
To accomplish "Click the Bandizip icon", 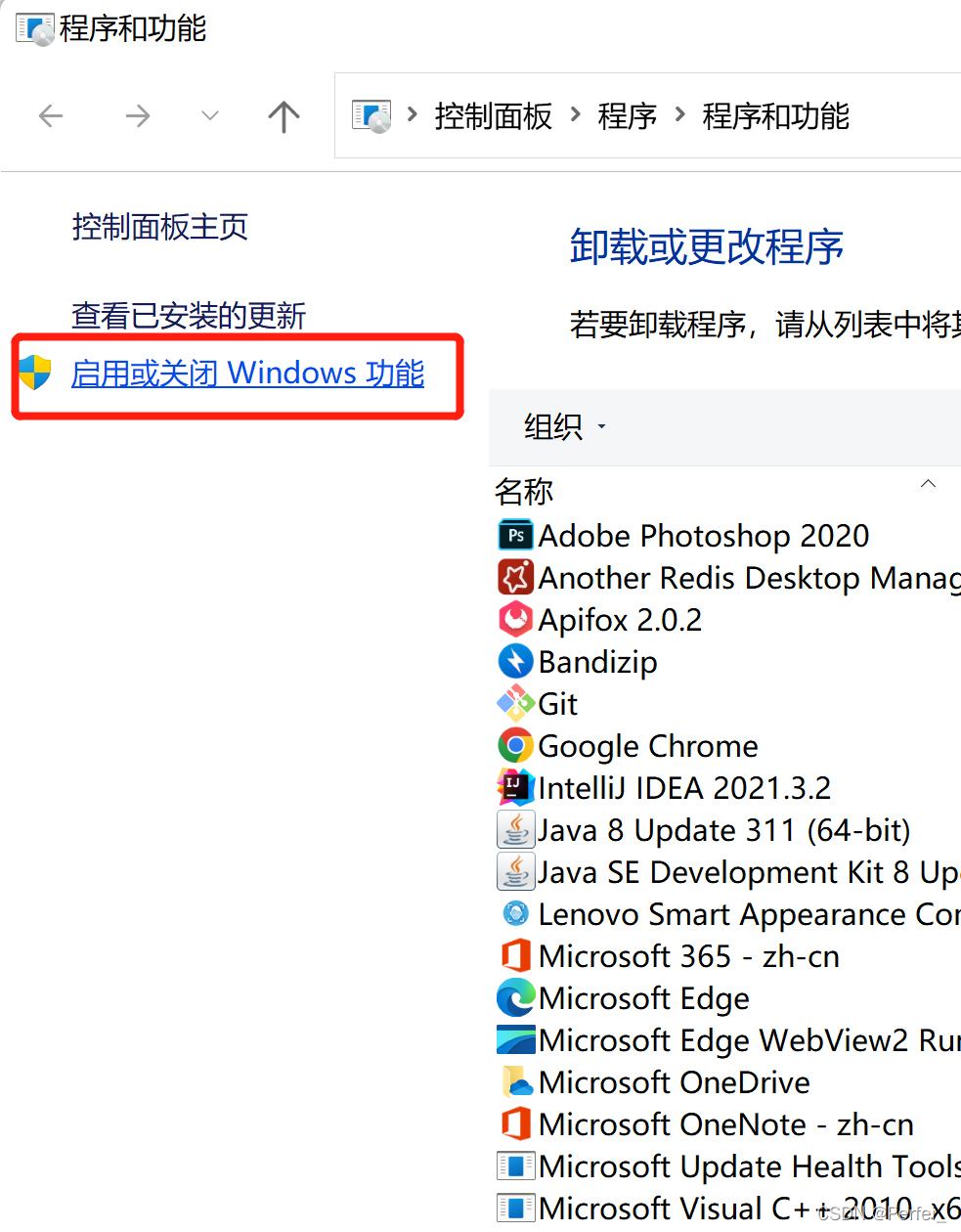I will (x=515, y=662).
